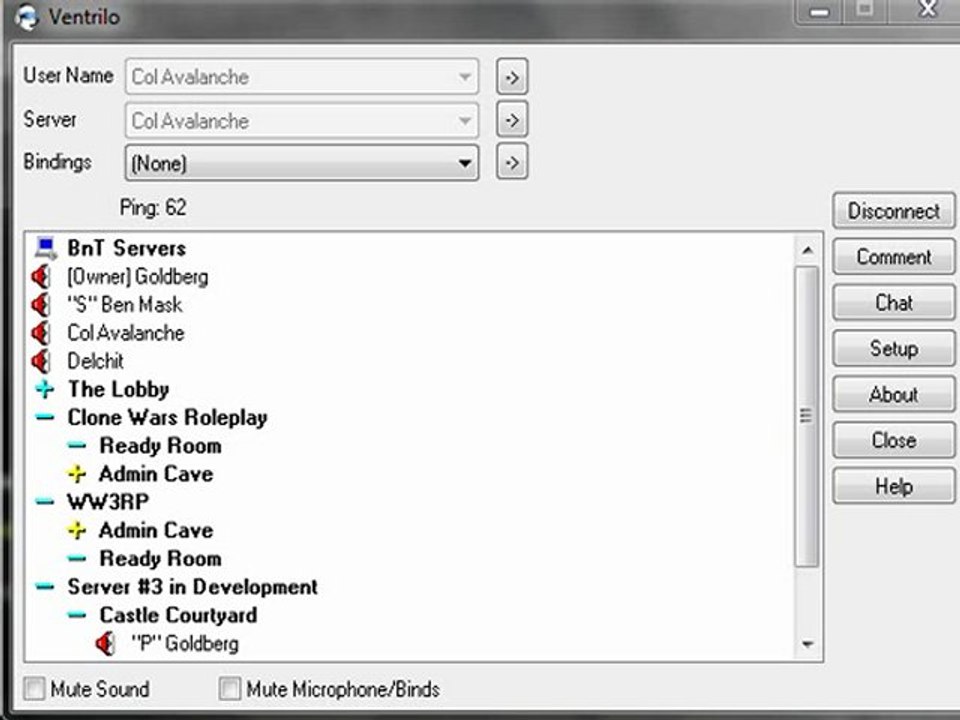Click the channel list scrollbar thumb

(x=807, y=416)
